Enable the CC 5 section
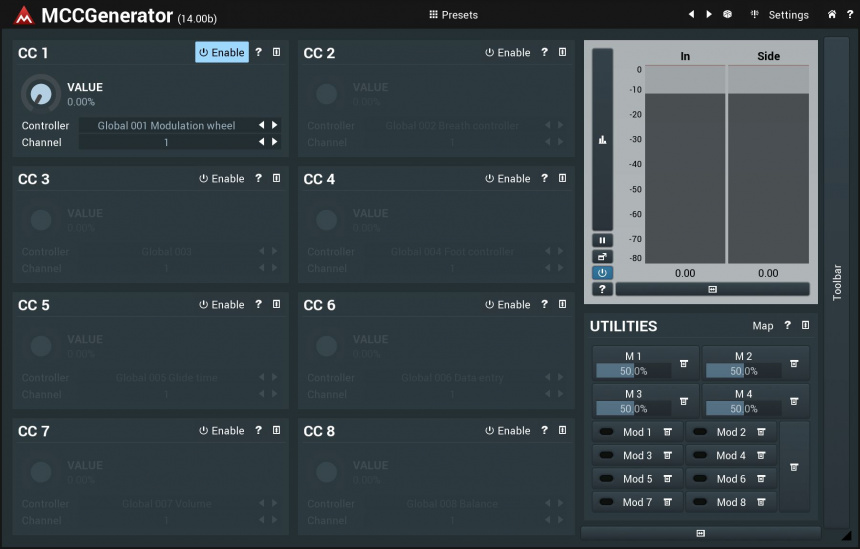860x549 pixels. [222, 304]
